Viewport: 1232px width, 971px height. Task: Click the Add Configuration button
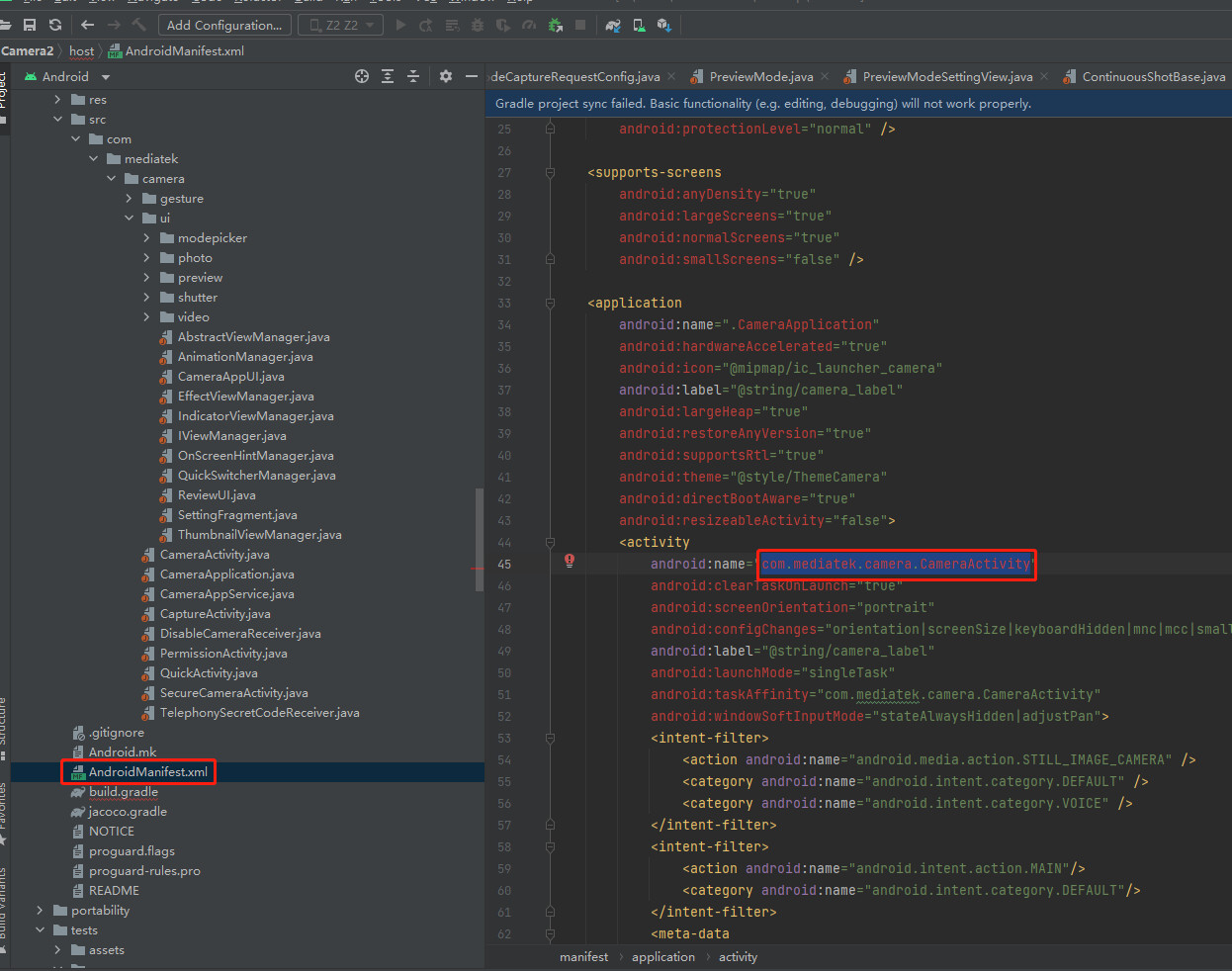tap(224, 25)
